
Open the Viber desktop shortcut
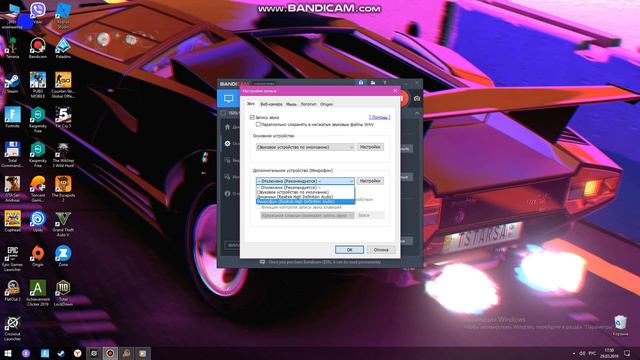pos(38,12)
